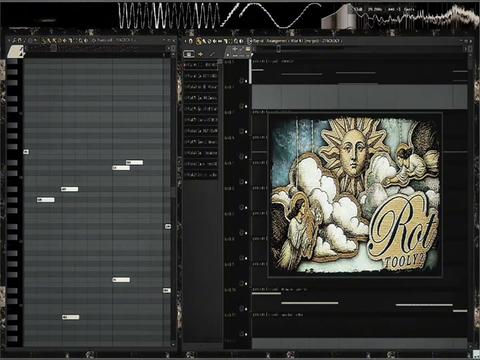
Task: Select the lowest note in the piano roll
Action: [71, 317]
